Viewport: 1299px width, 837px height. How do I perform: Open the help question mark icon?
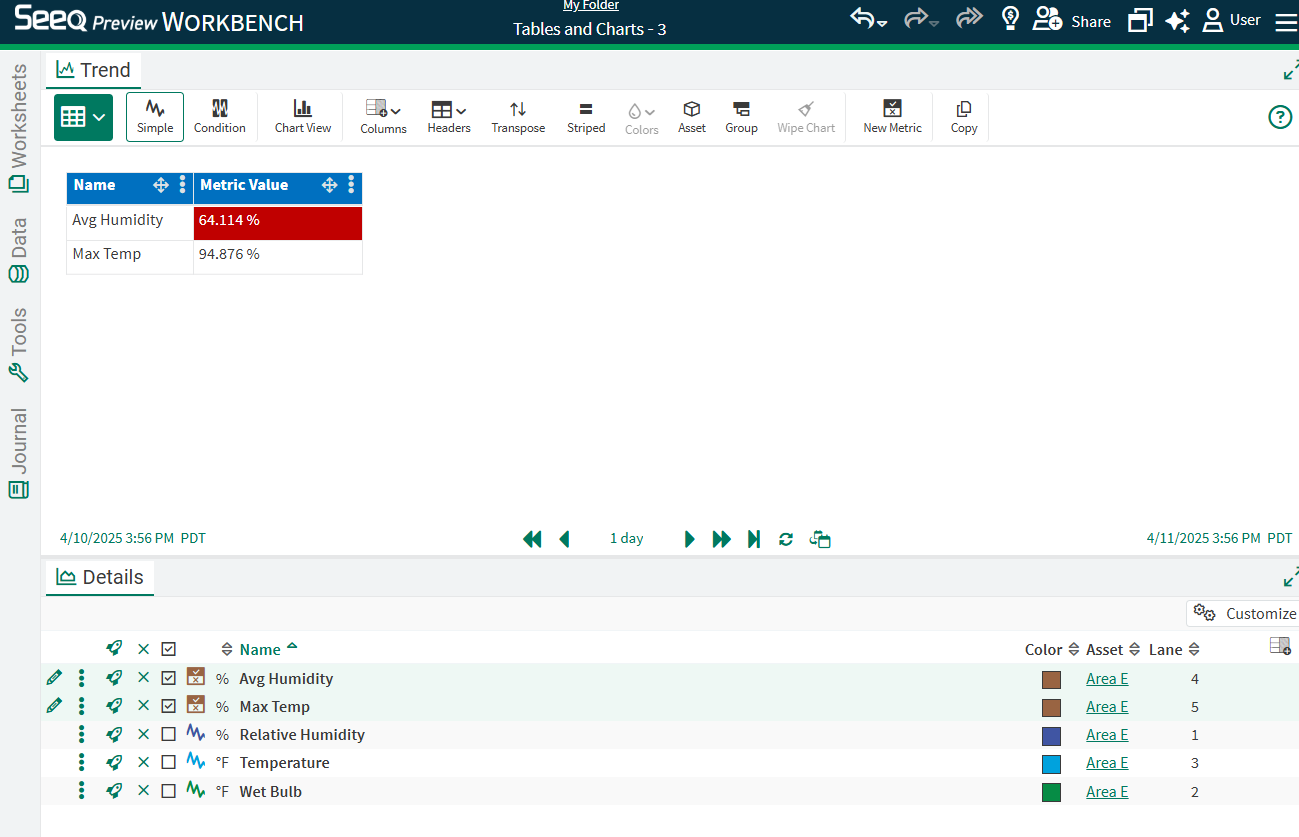(1280, 117)
